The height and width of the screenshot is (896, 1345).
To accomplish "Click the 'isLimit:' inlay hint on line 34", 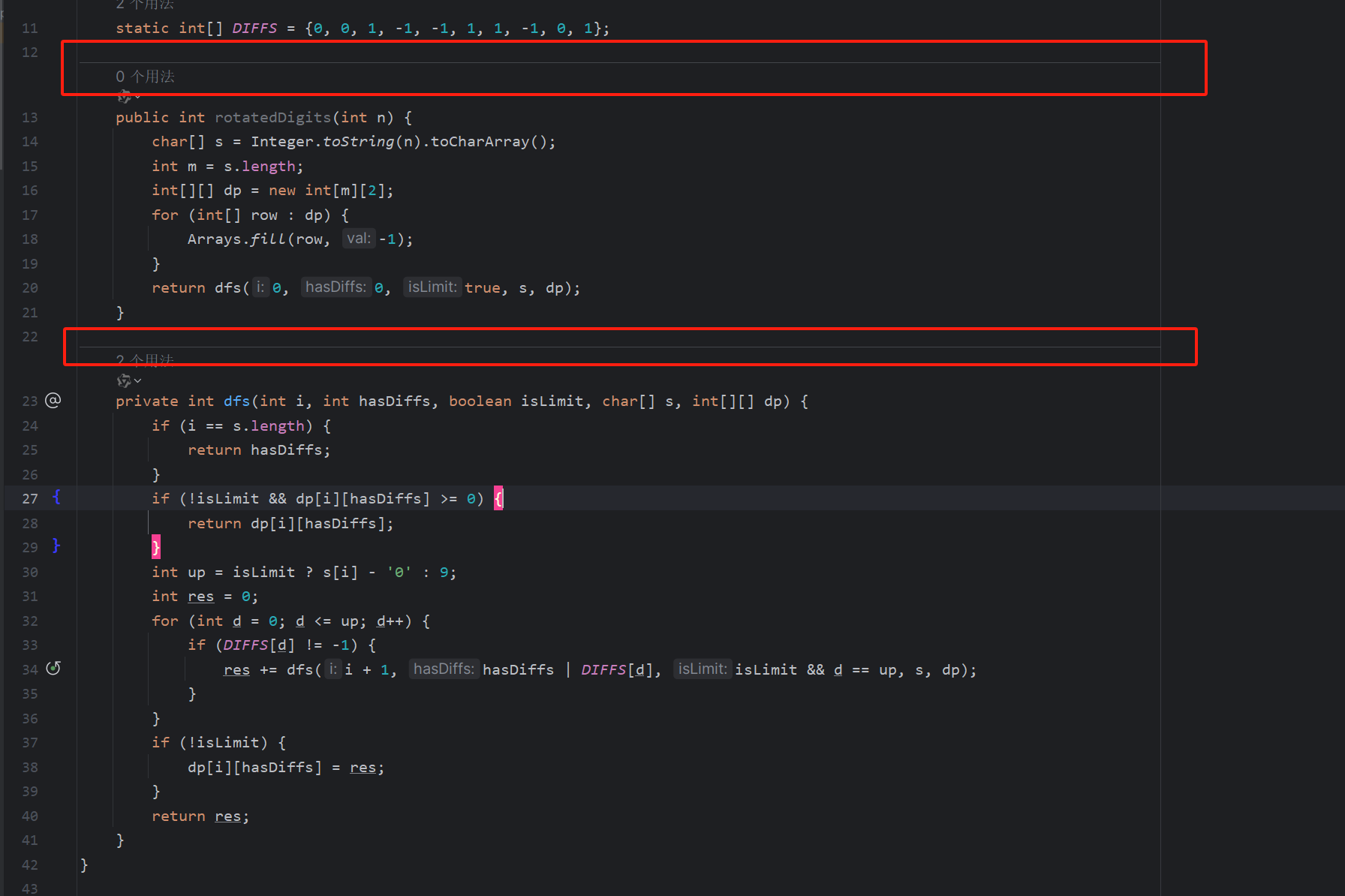I will point(703,669).
